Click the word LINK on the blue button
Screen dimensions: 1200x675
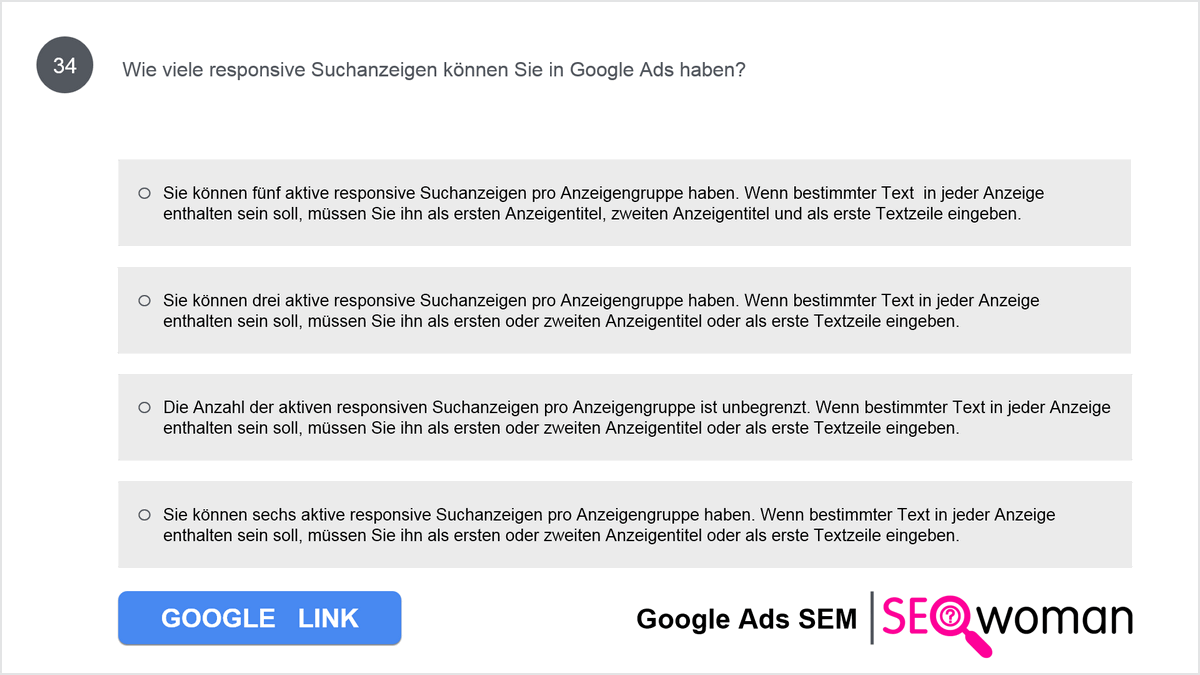point(328,619)
